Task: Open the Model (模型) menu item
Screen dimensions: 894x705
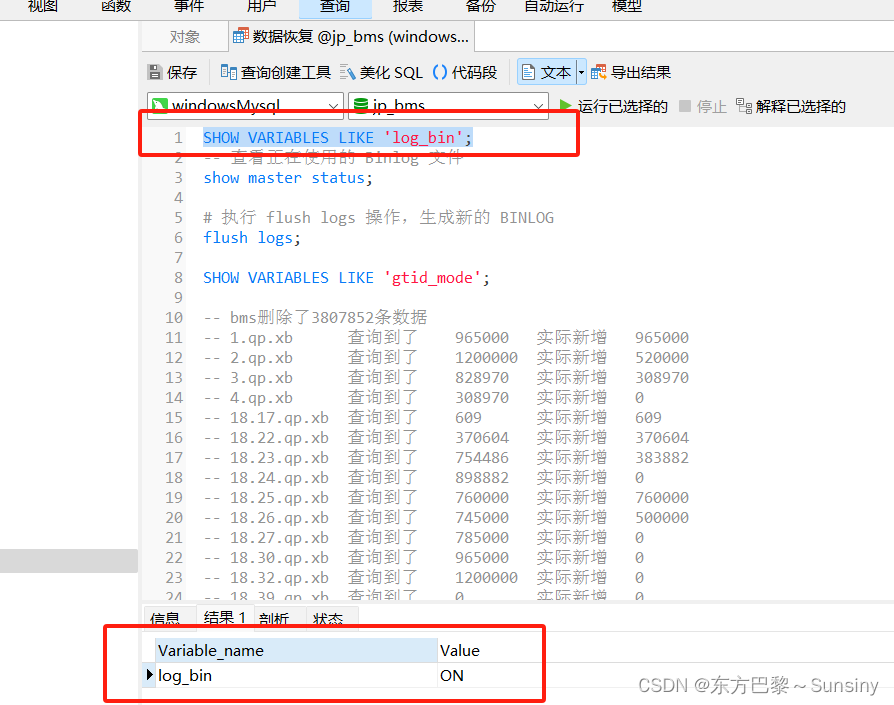Action: pyautogui.click(x=627, y=7)
